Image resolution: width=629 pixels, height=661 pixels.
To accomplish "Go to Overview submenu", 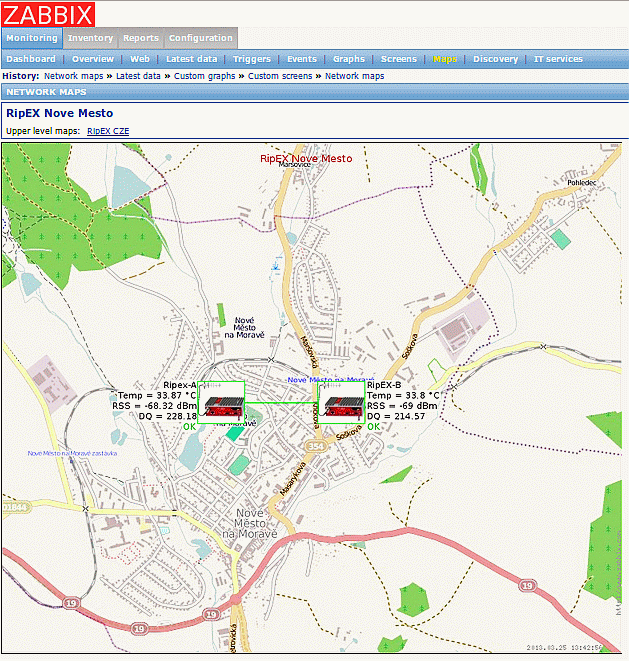I will [93, 59].
